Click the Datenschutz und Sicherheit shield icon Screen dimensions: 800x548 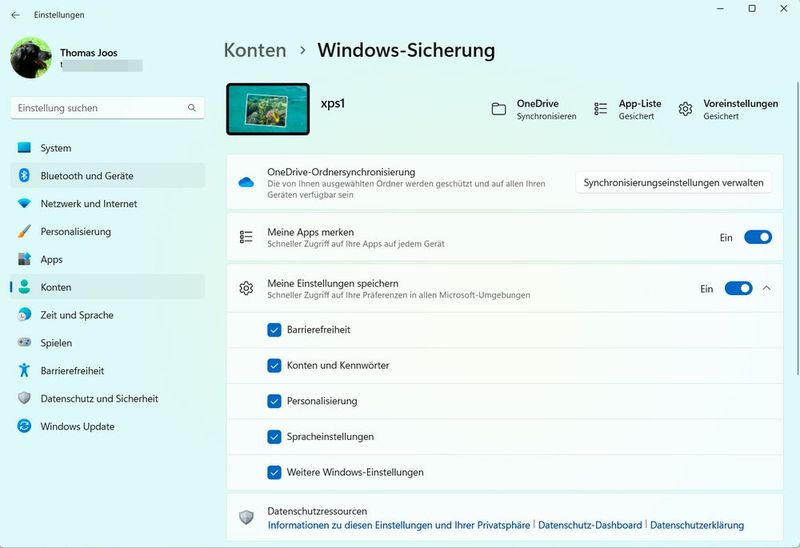[24, 398]
